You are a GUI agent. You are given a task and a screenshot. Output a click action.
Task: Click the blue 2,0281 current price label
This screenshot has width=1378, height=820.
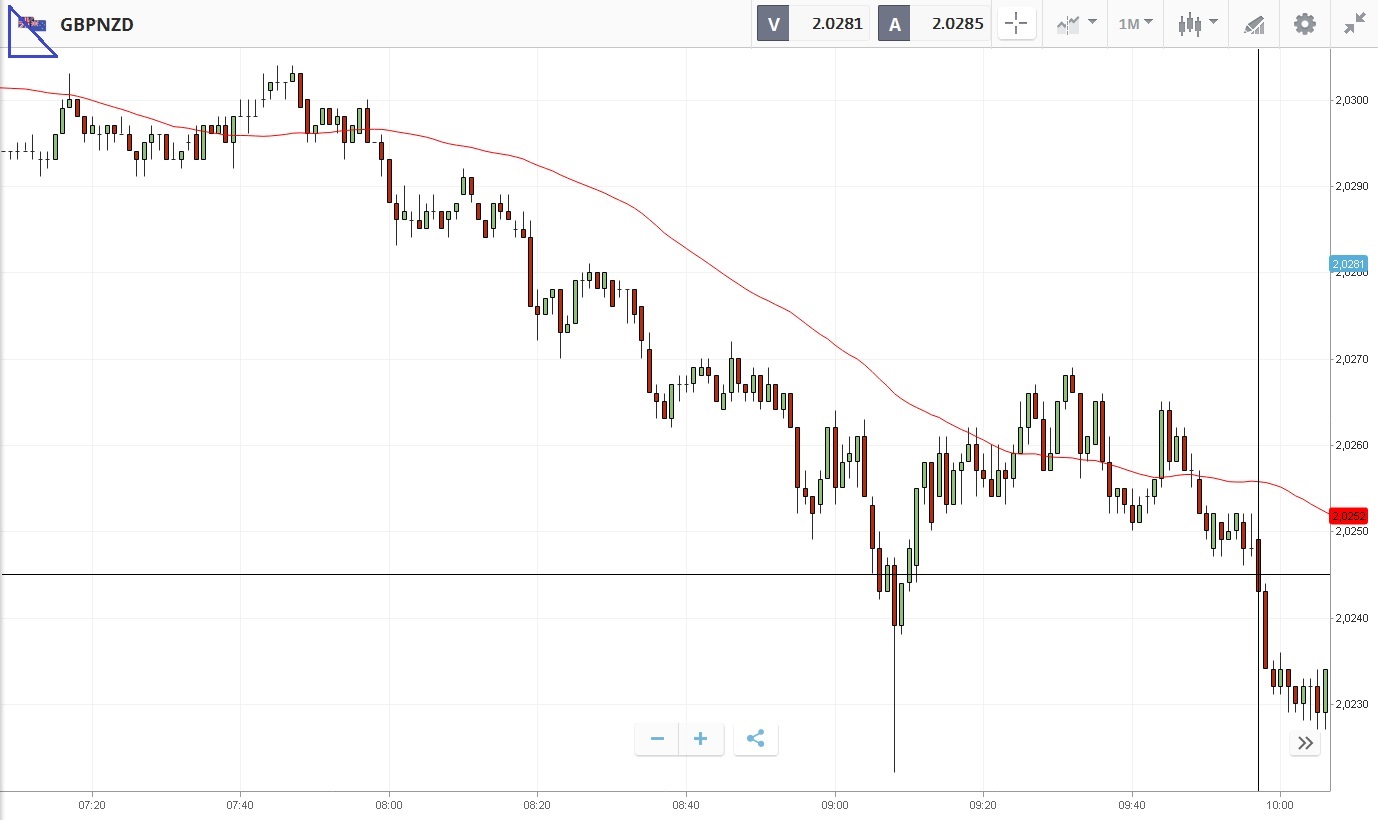pos(1348,264)
